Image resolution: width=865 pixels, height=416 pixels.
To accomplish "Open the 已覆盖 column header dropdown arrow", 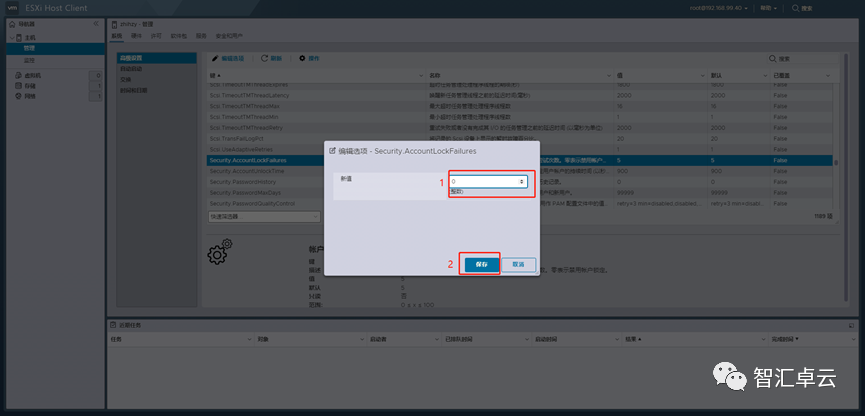I will pos(828,75).
